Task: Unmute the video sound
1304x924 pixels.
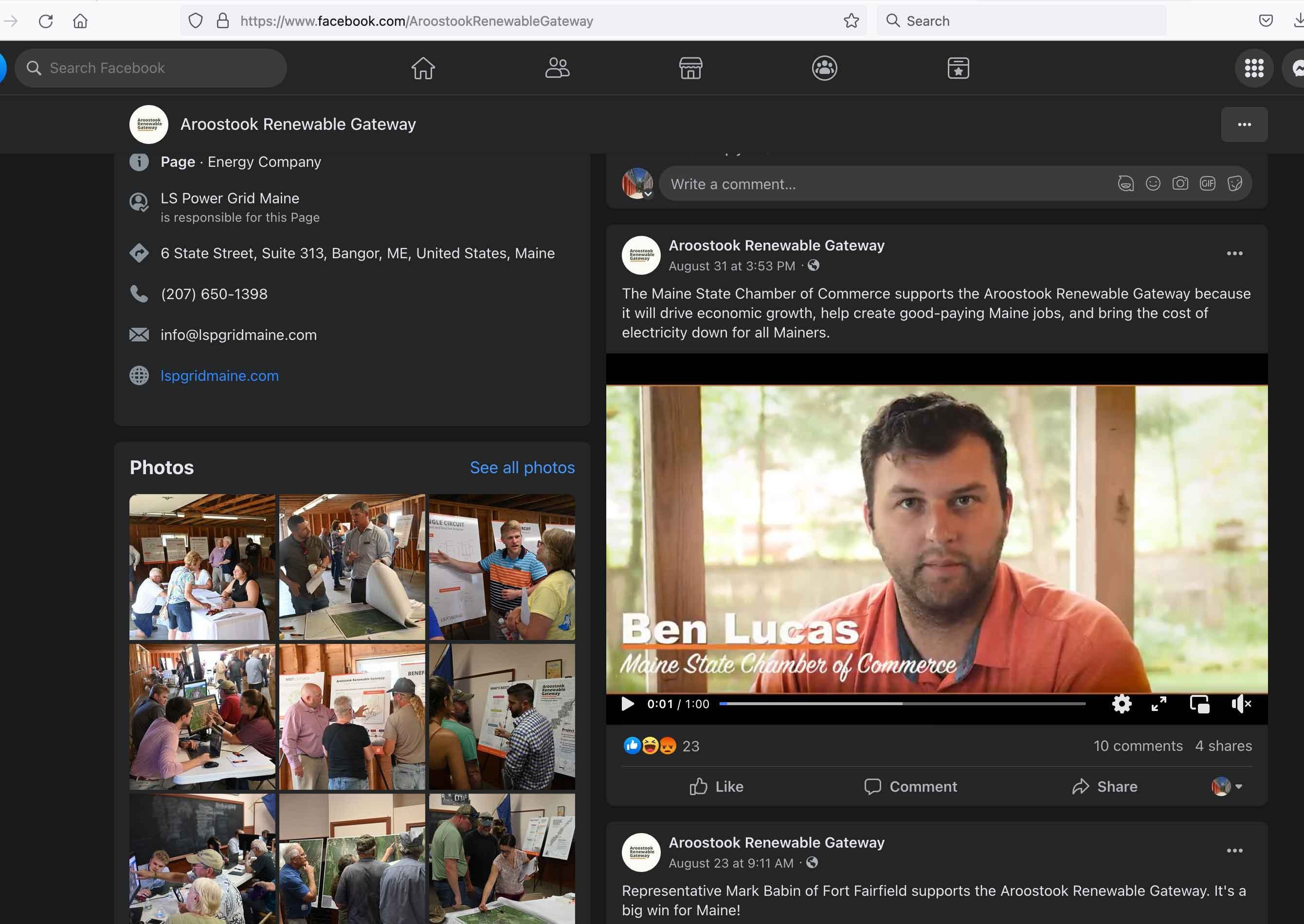Action: tap(1241, 704)
